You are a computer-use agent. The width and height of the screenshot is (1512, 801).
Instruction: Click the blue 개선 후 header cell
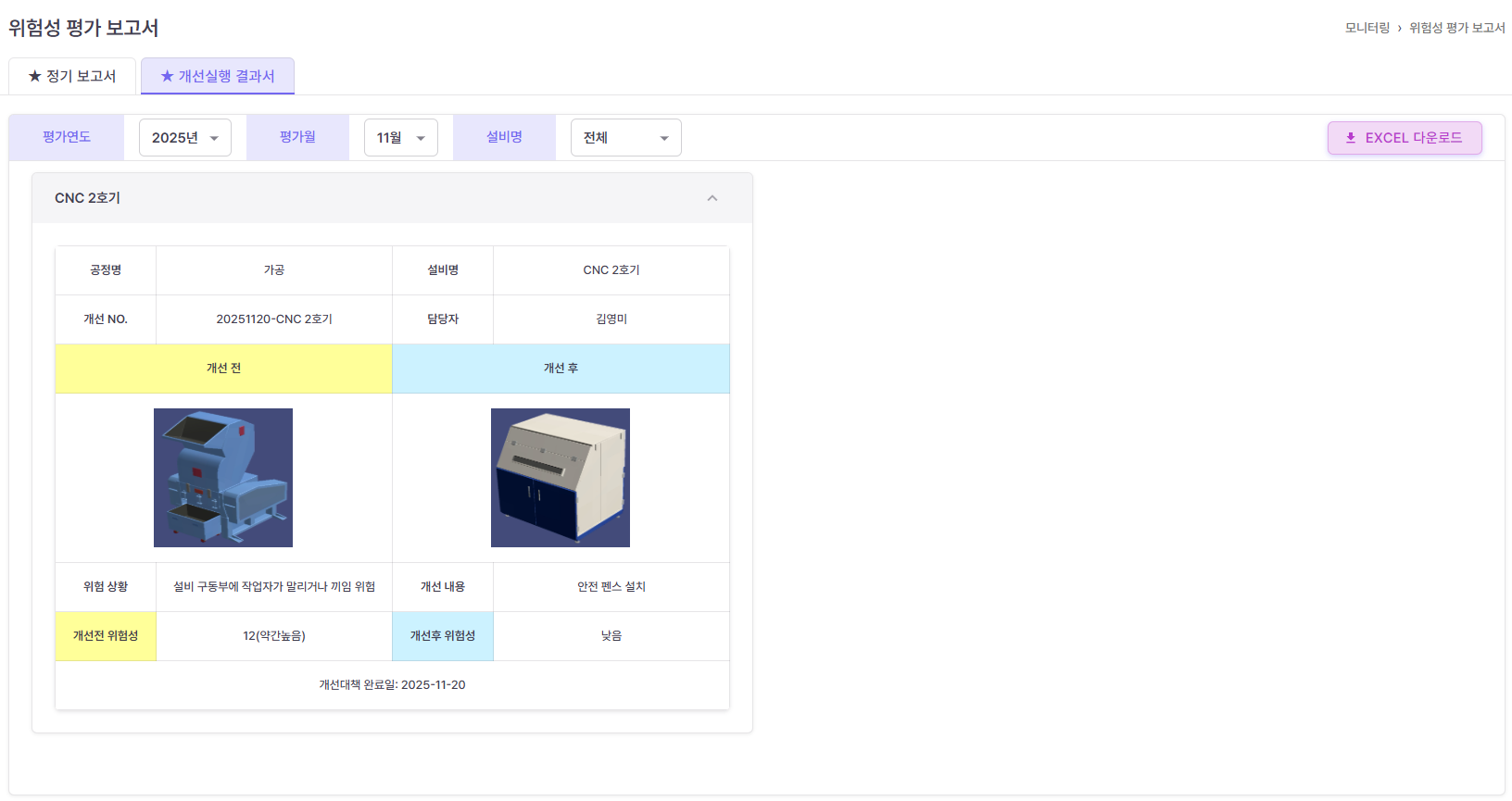coord(561,369)
